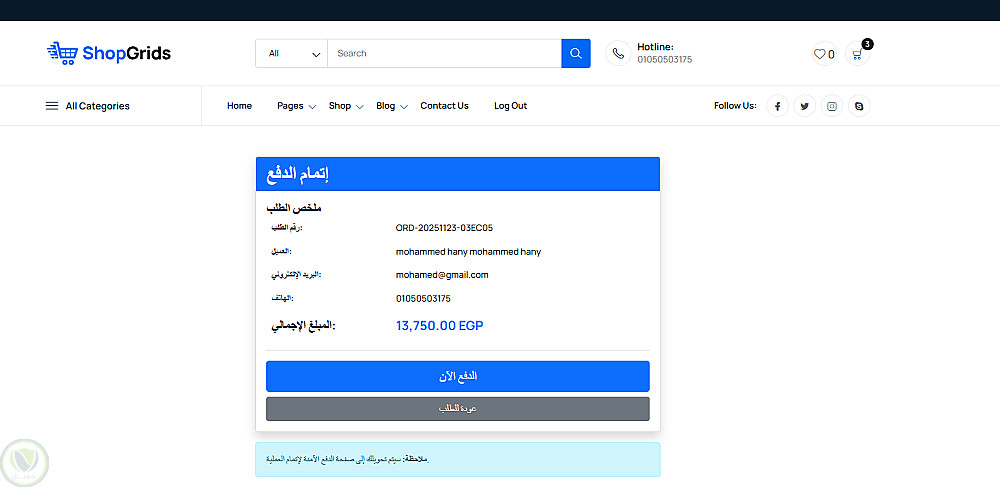Expand the Blog menu
This screenshot has height=487, width=1000.
pos(392,106)
